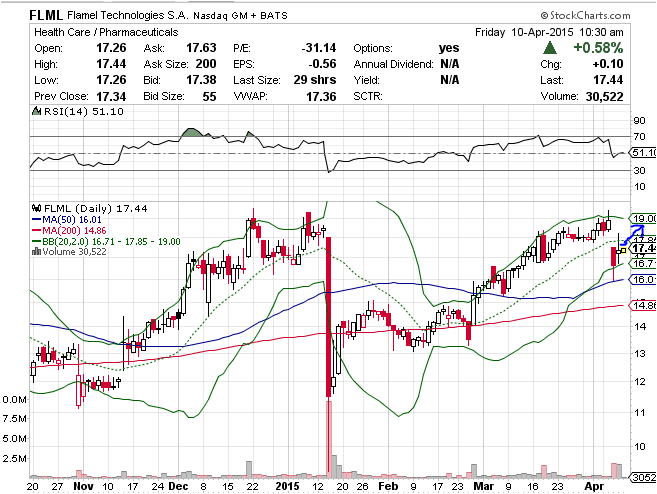Click the FLML ticker symbol in the header

(x=46, y=15)
